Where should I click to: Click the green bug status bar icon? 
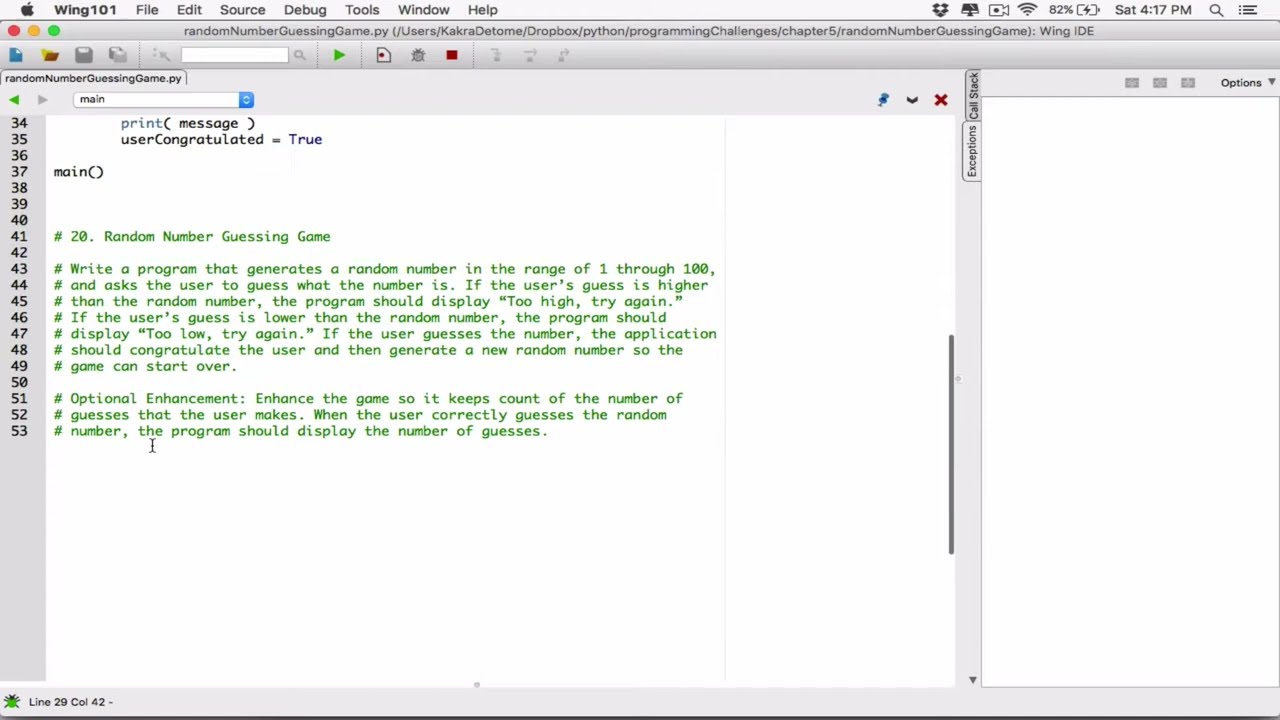pyautogui.click(x=12, y=702)
